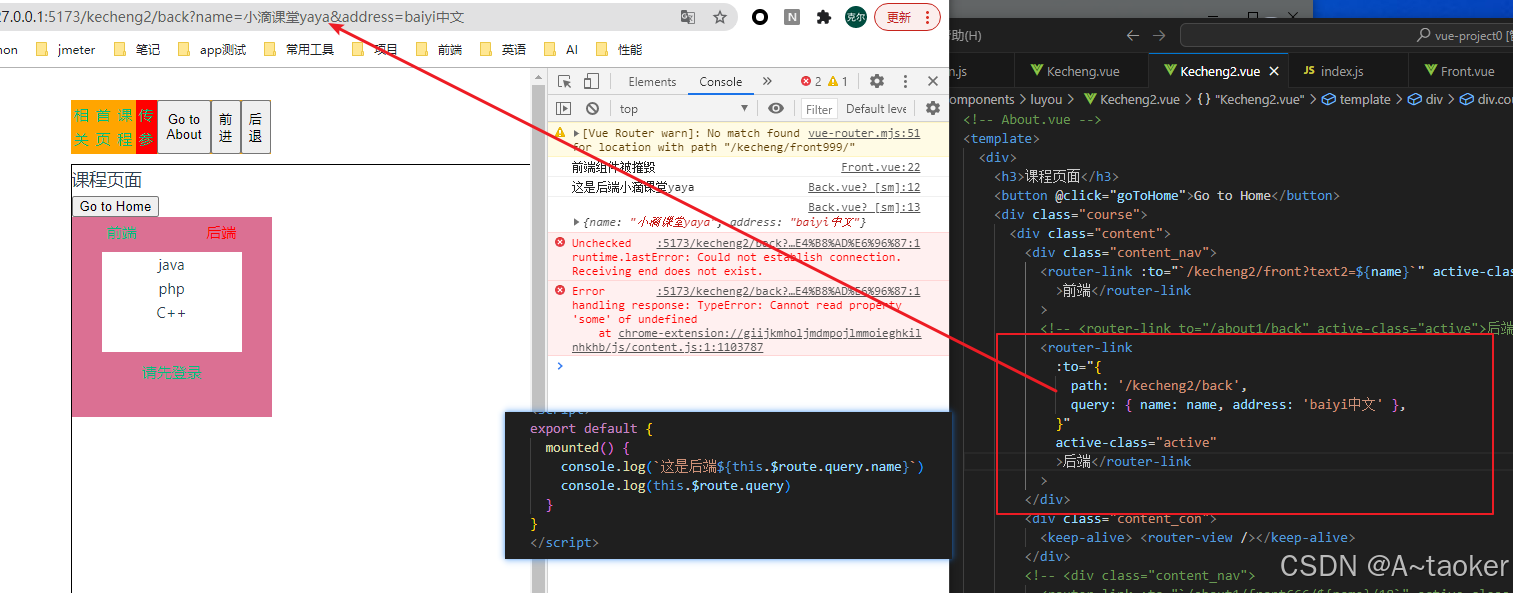The image size is (1513, 593).
Task: Click the java item in course list
Action: [x=171, y=265]
